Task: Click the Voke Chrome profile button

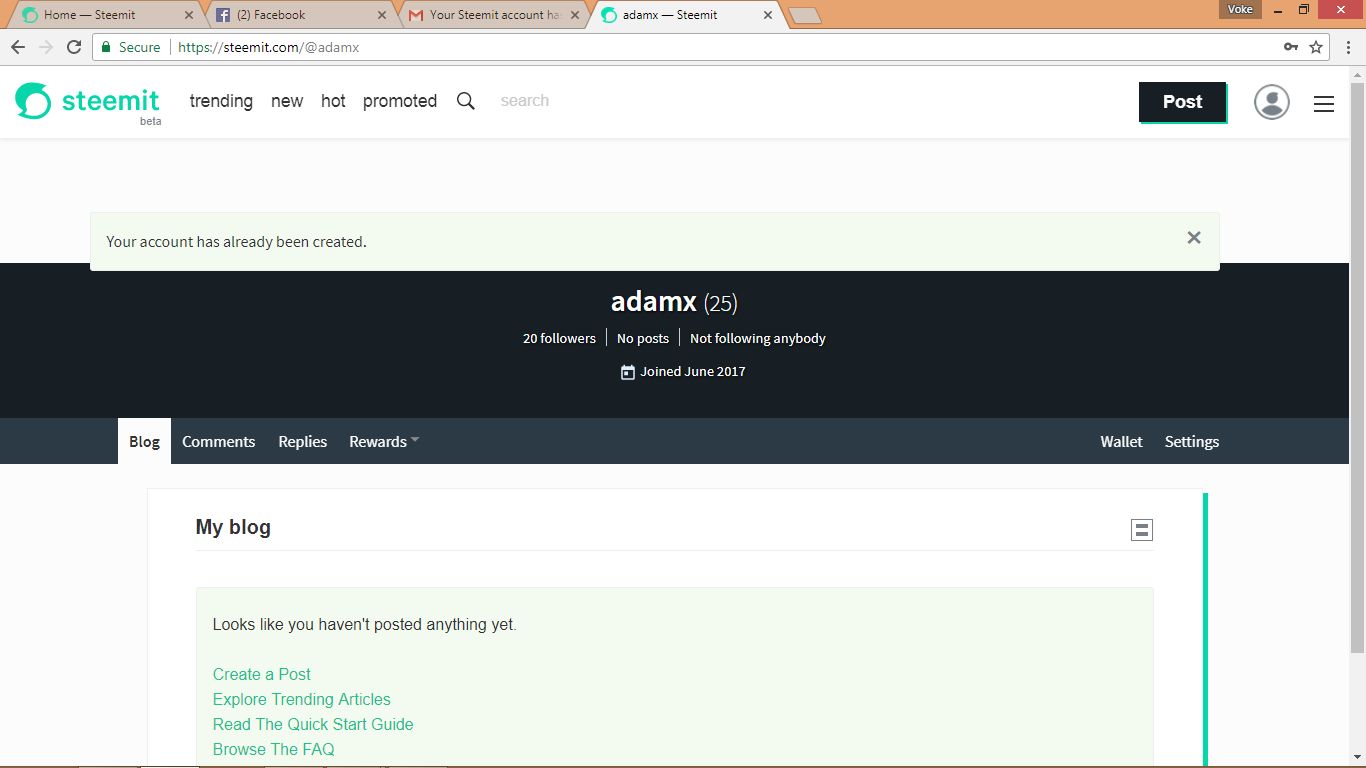Action: tap(1240, 9)
